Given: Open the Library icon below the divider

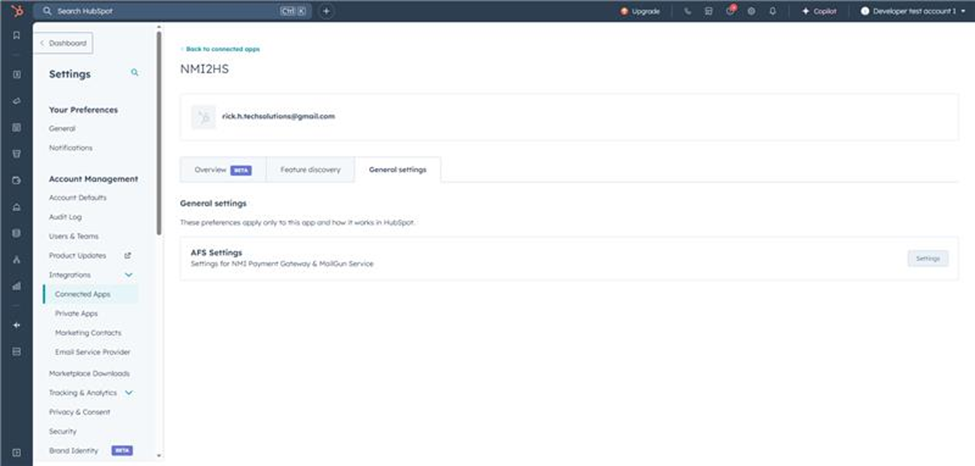Looking at the screenshot, I should pos(17,352).
